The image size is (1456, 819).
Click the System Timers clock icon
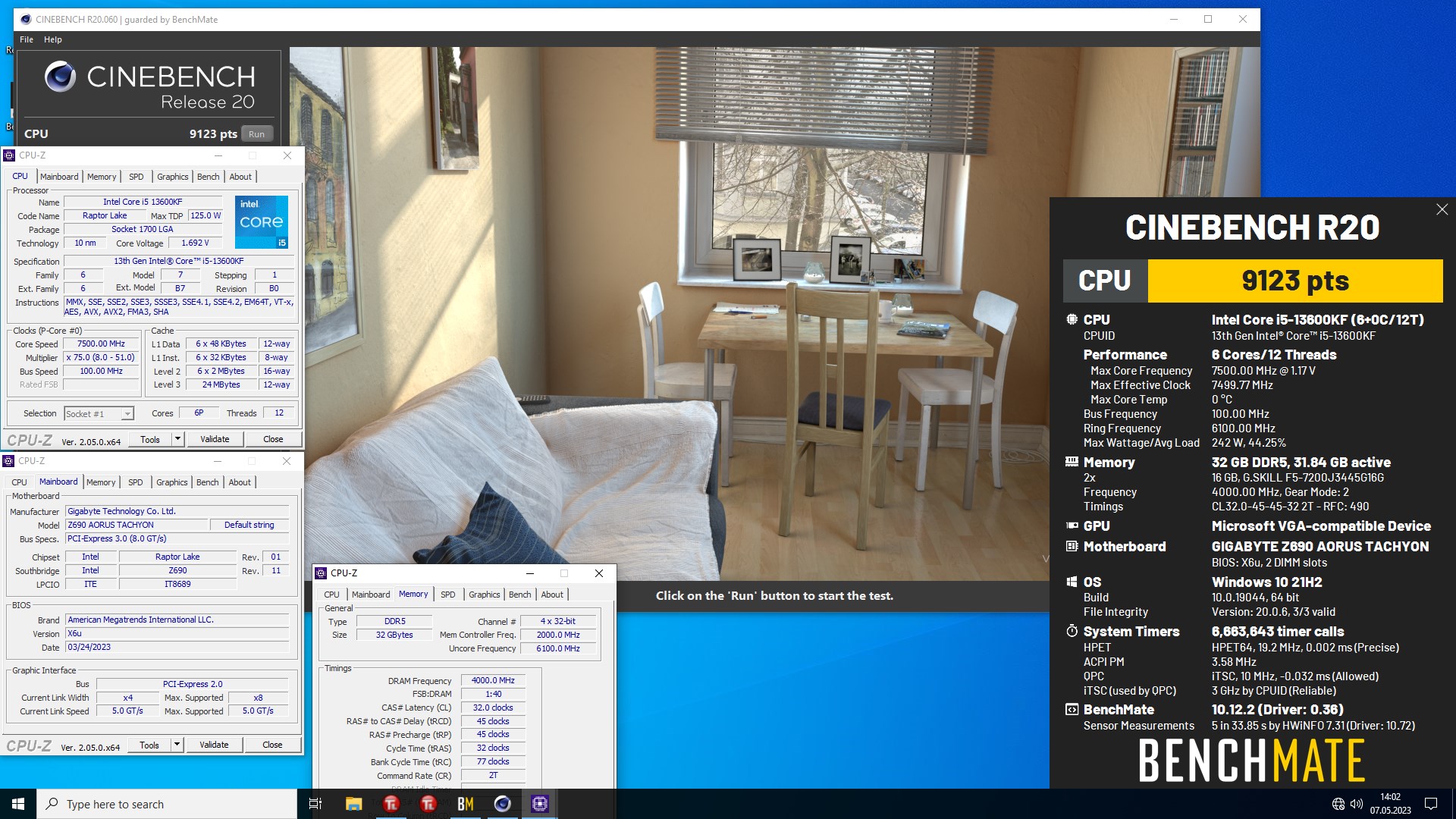(1072, 631)
